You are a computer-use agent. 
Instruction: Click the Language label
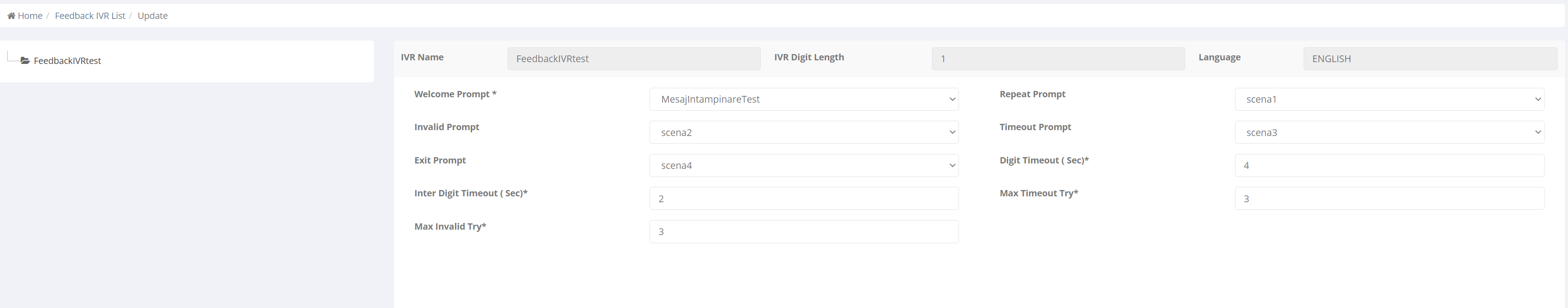pyautogui.click(x=1219, y=57)
